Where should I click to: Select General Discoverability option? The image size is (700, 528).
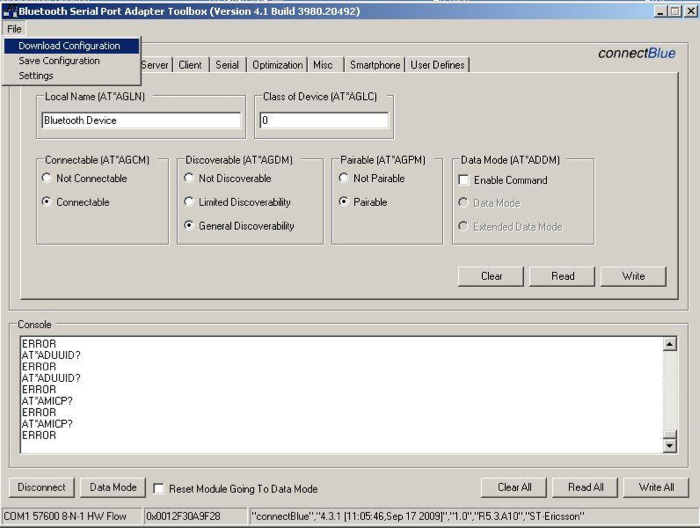coord(239,226)
